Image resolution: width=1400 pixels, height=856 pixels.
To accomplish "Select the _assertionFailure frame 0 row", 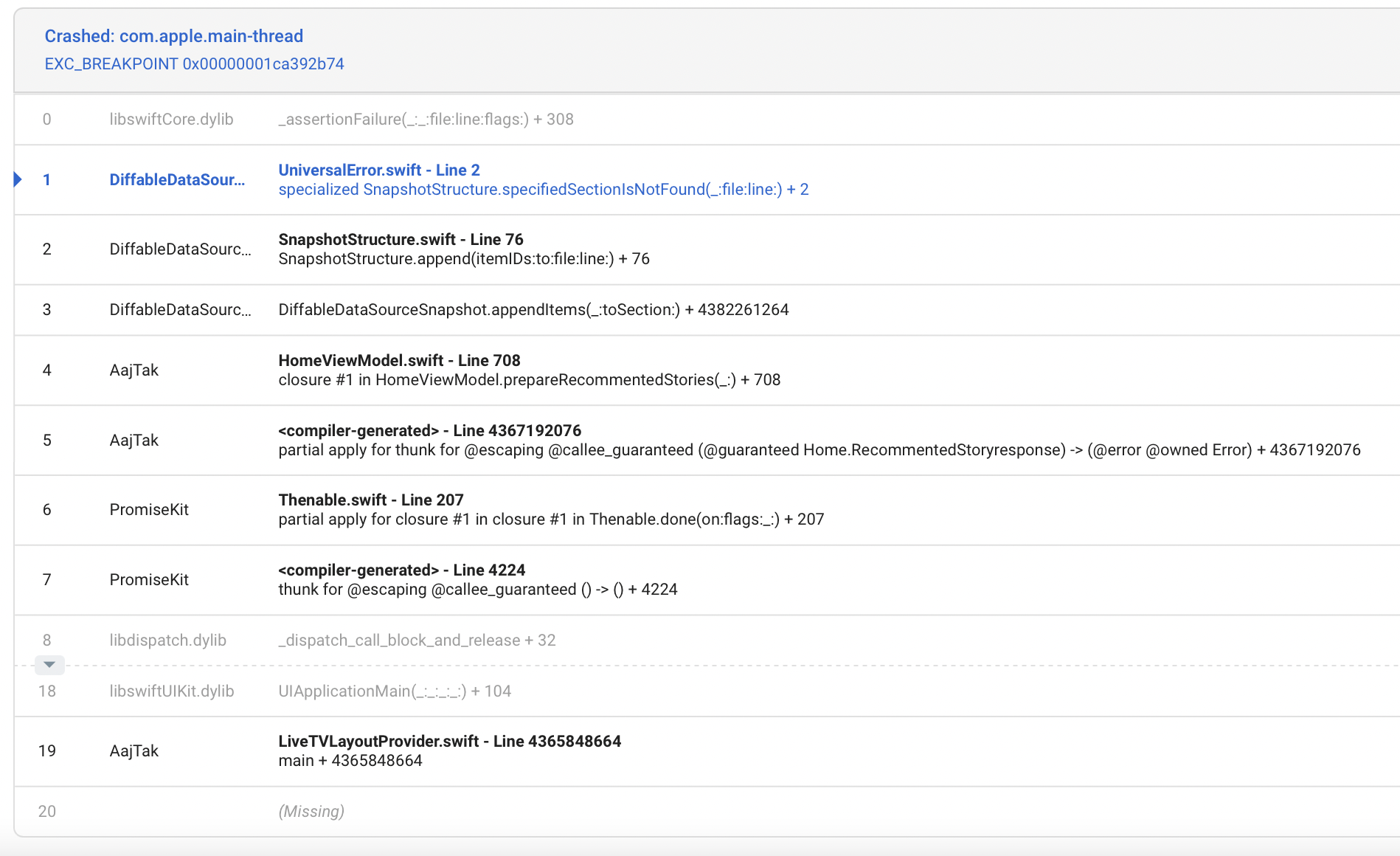I will pyautogui.click(x=426, y=120).
